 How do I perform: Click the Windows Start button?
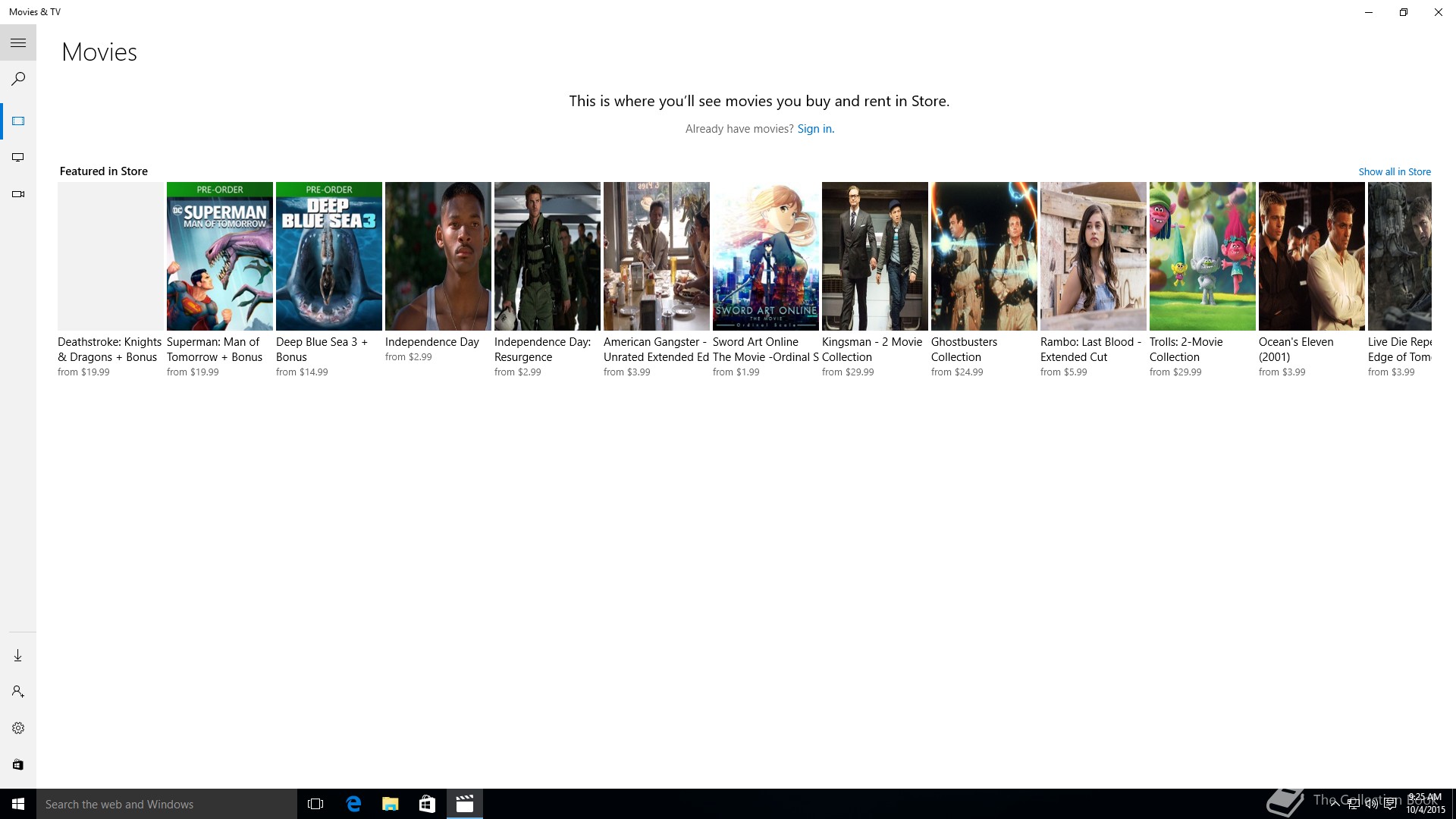coord(18,804)
